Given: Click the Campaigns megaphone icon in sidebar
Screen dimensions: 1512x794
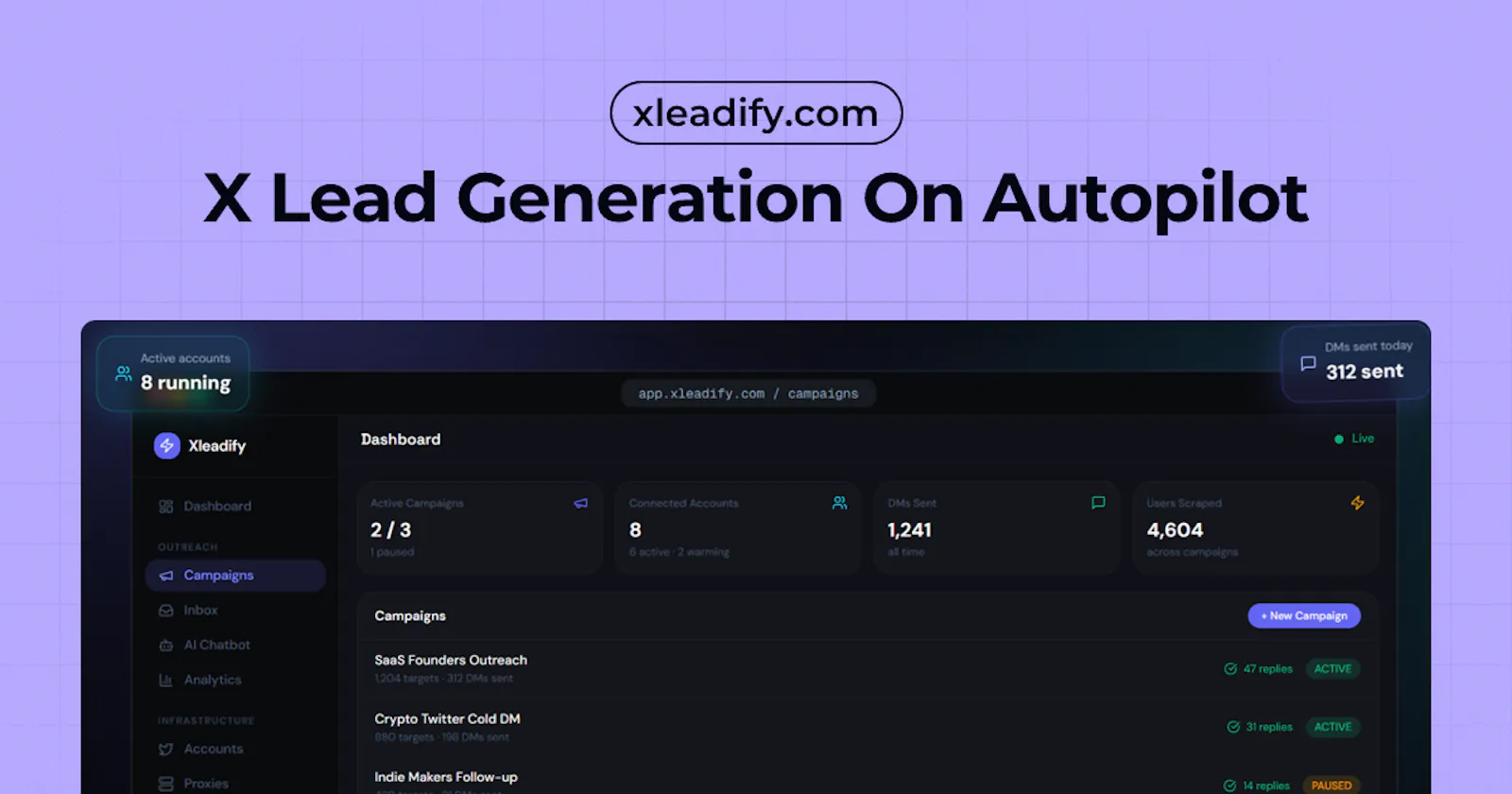Looking at the screenshot, I should [x=166, y=576].
